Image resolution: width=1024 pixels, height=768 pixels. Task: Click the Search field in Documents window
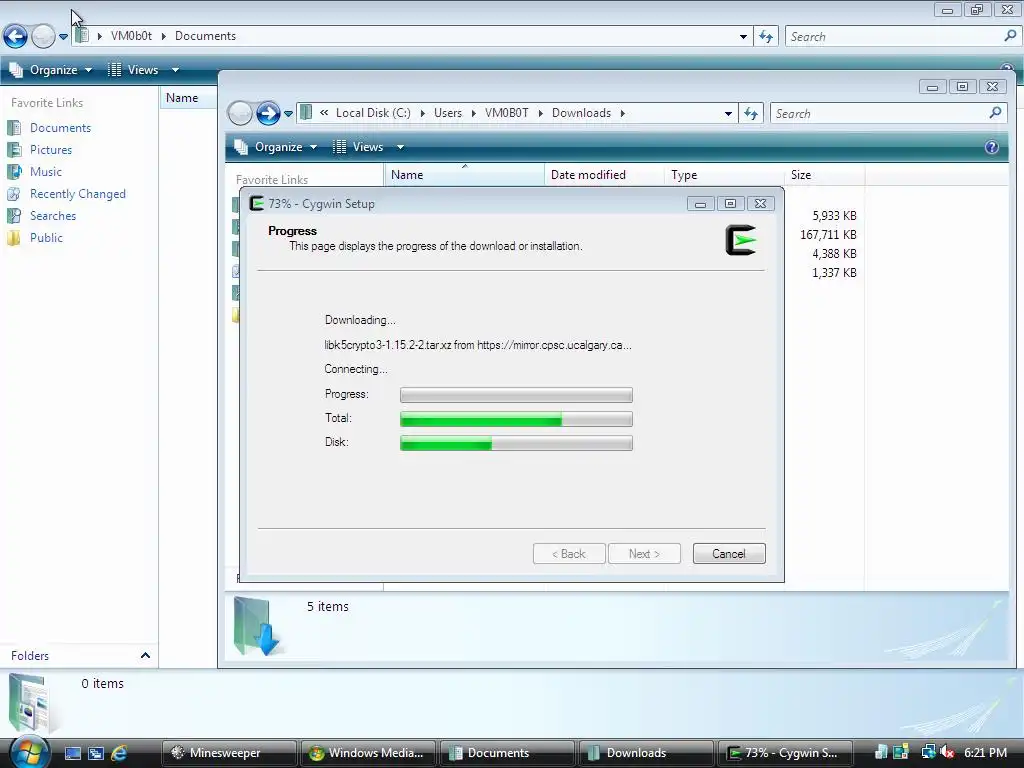click(x=894, y=37)
